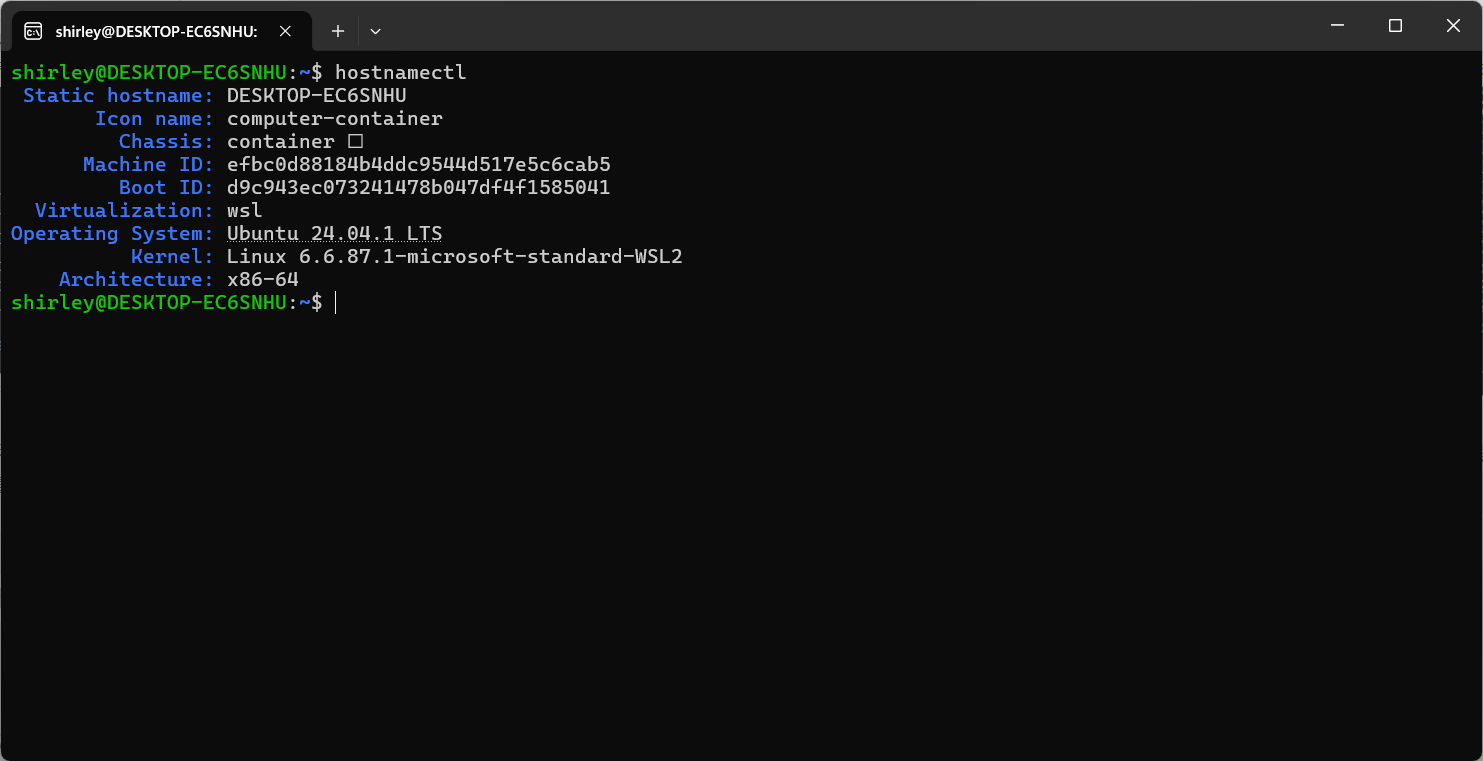Click the command-line icon on the terminal tab
The width and height of the screenshot is (1483, 761).
pyautogui.click(x=33, y=31)
